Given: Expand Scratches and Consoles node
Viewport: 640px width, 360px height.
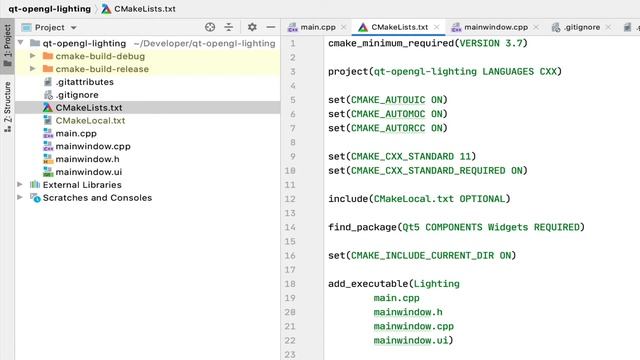Looking at the screenshot, I should coord(20,198).
